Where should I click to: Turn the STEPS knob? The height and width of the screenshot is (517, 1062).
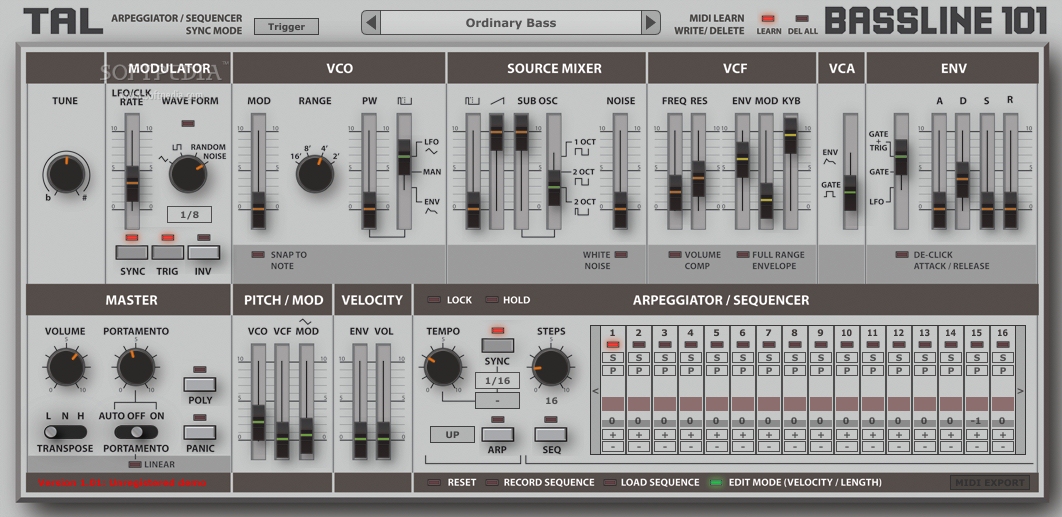pos(551,367)
